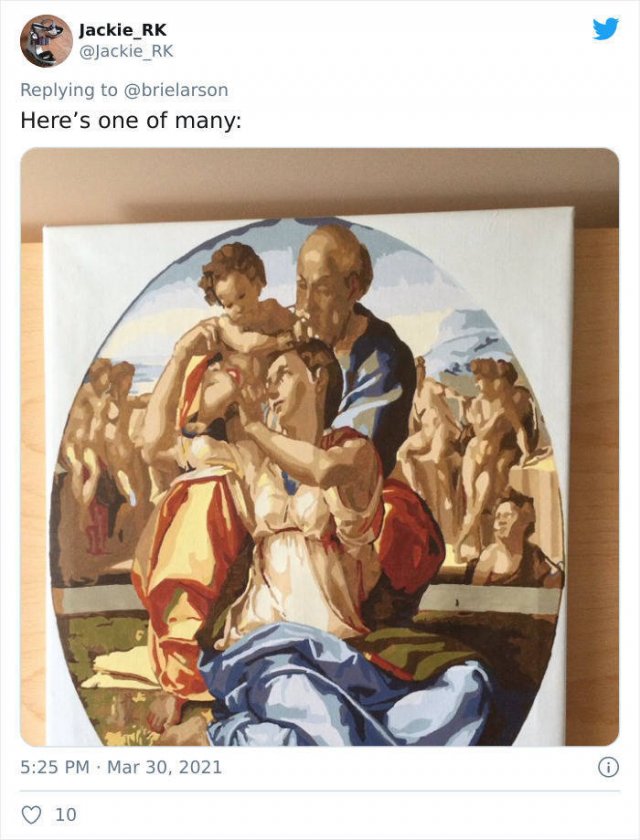Click the 5:25 PM timestamp
The width and height of the screenshot is (640, 840).
click(x=55, y=767)
